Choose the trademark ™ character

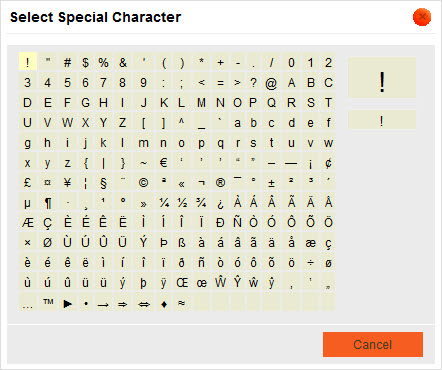click(x=48, y=303)
